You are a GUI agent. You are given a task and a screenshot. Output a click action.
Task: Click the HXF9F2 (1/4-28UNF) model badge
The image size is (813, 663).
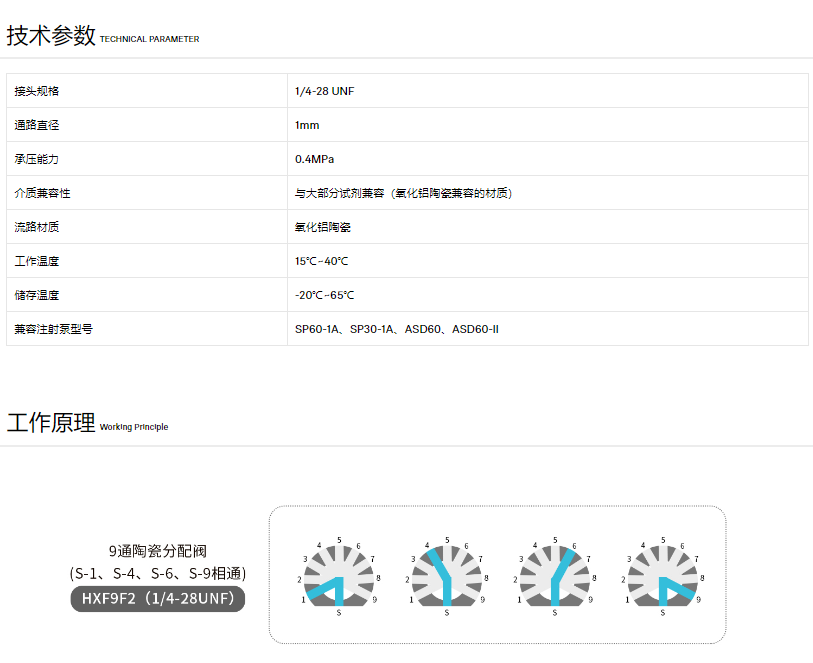pos(157,599)
